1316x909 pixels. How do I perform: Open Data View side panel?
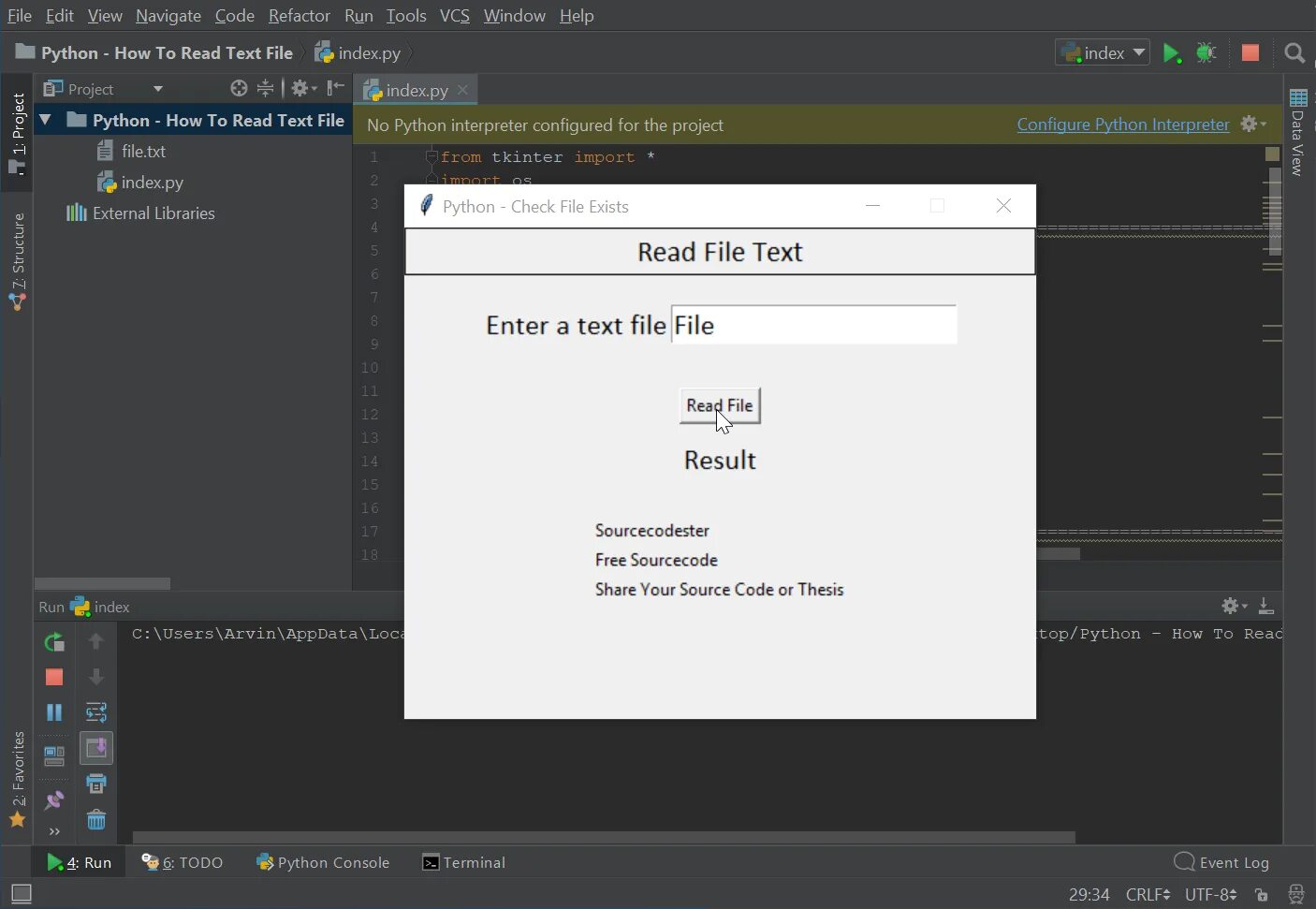click(1298, 132)
